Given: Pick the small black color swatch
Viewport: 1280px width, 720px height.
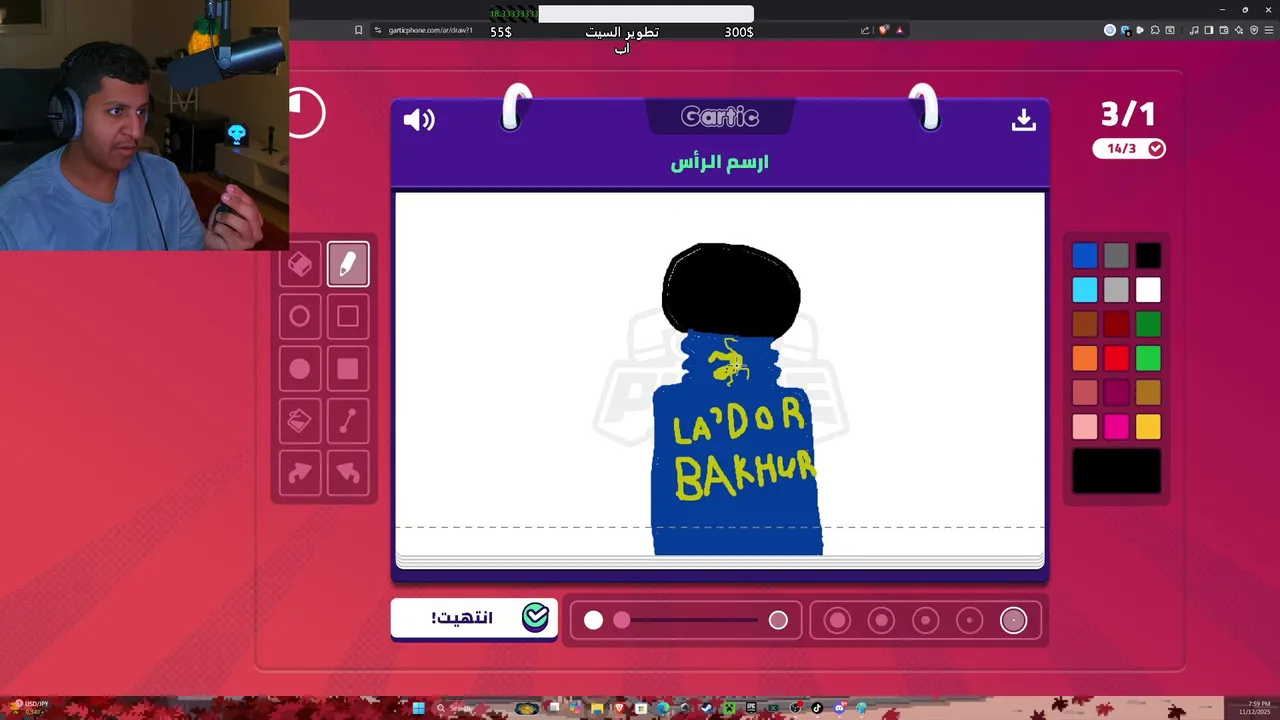Looking at the screenshot, I should tap(1148, 256).
